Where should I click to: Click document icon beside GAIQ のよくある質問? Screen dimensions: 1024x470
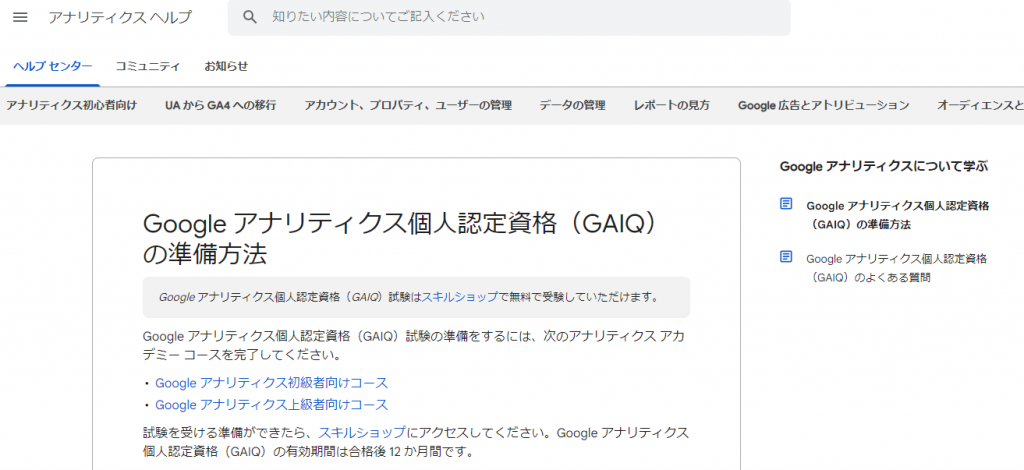pos(786,256)
